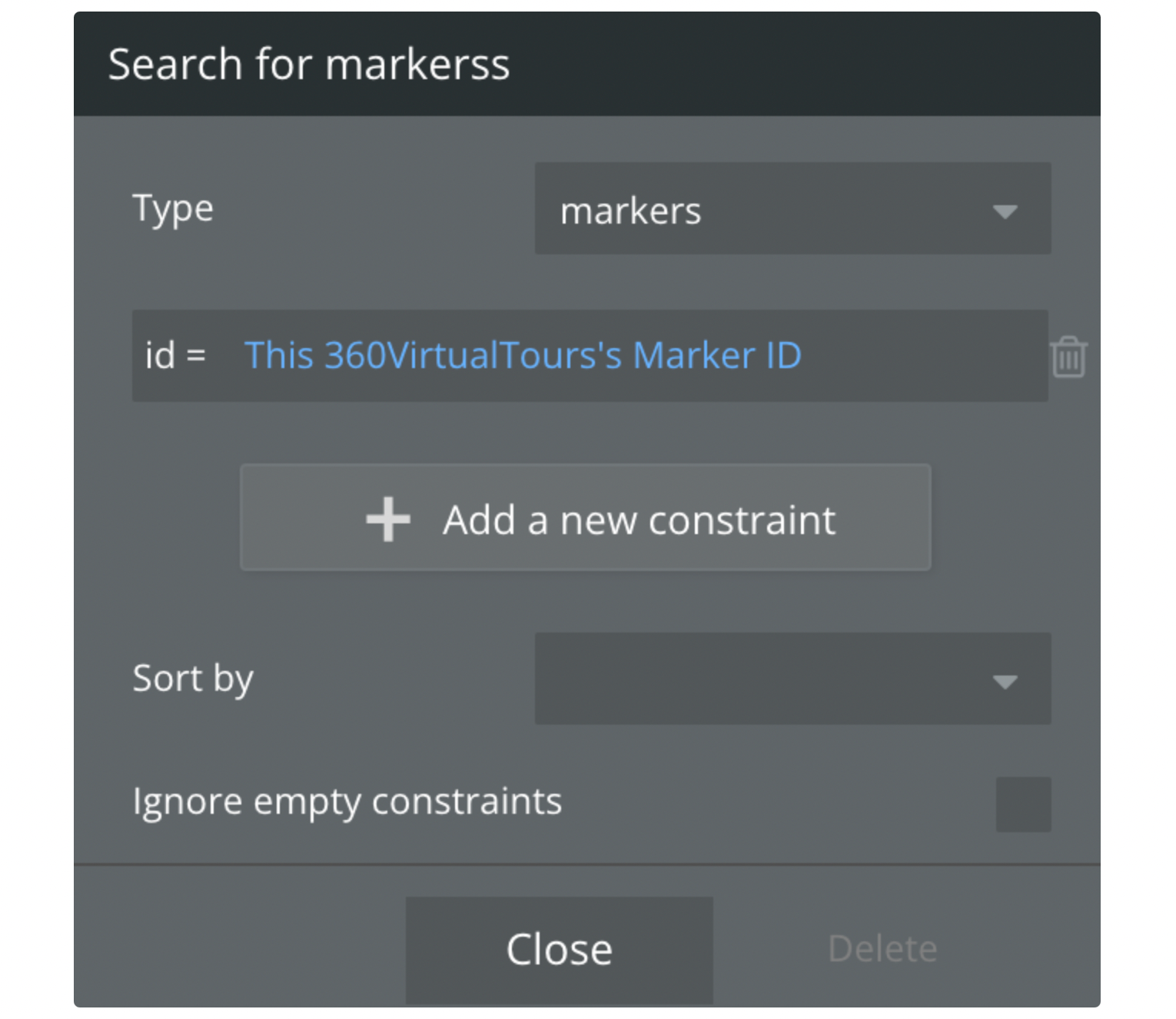Image resolution: width=1176 pixels, height=1019 pixels.
Task: Open the empty Sort by field
Action: pyautogui.click(x=792, y=679)
